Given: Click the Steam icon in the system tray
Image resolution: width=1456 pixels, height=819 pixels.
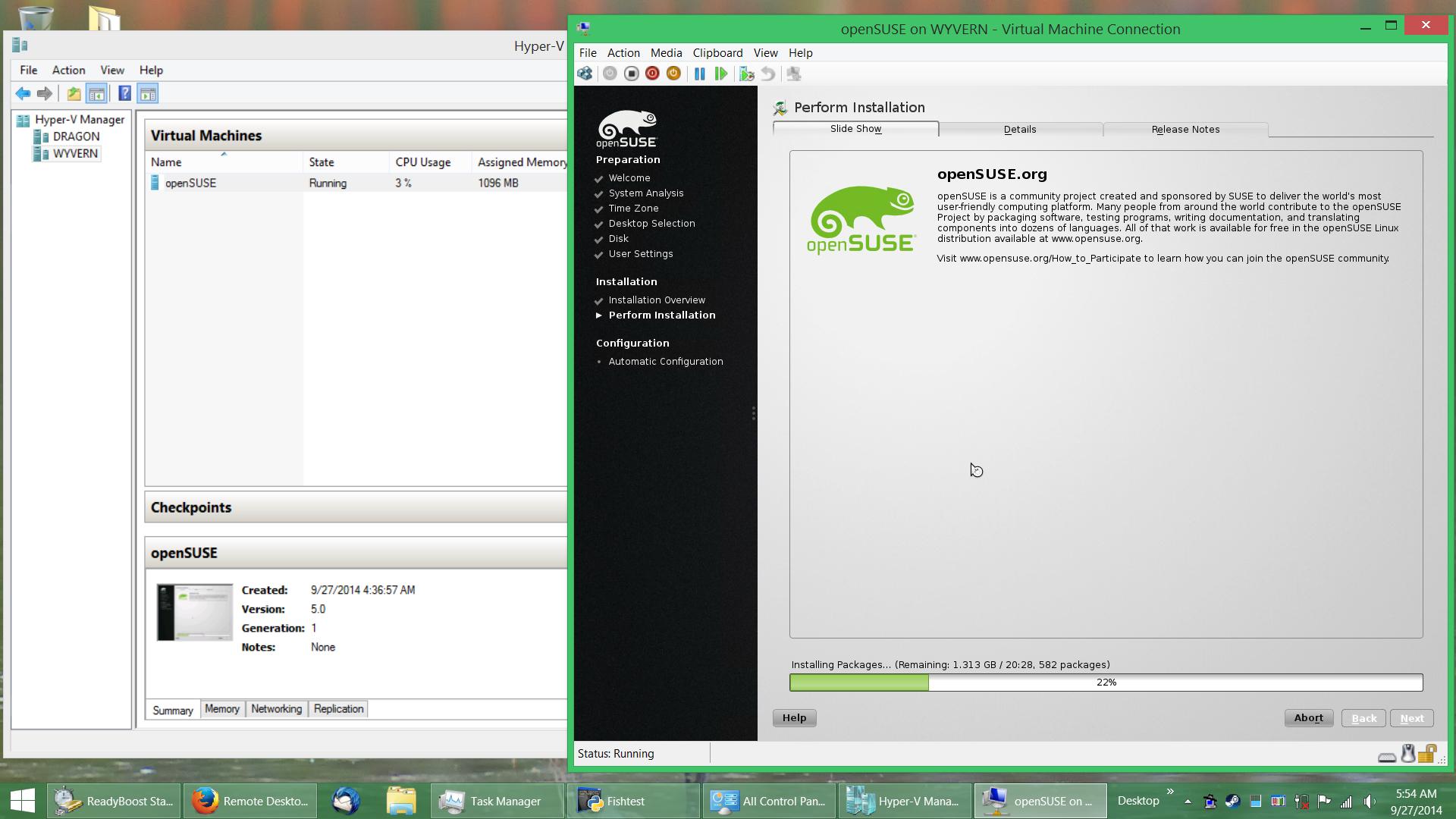Looking at the screenshot, I should [x=1232, y=801].
